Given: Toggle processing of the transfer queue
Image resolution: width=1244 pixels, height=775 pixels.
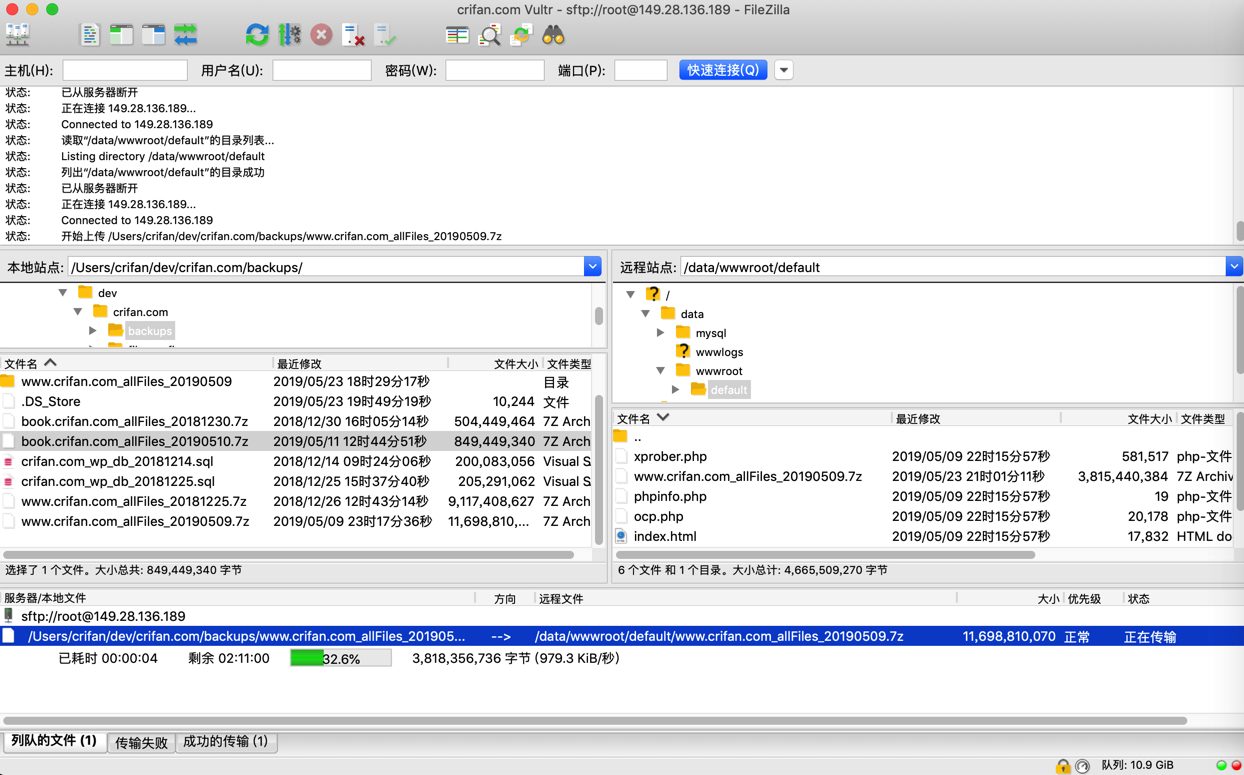Looking at the screenshot, I should click(x=289, y=35).
